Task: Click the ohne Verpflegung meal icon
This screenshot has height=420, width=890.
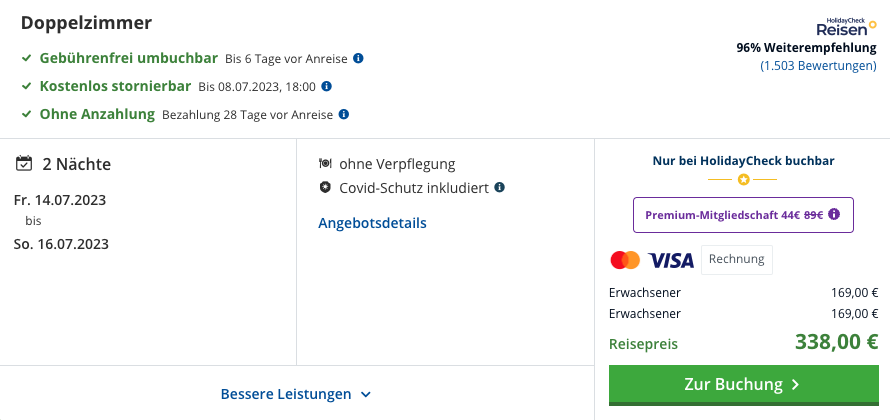Action: point(325,164)
